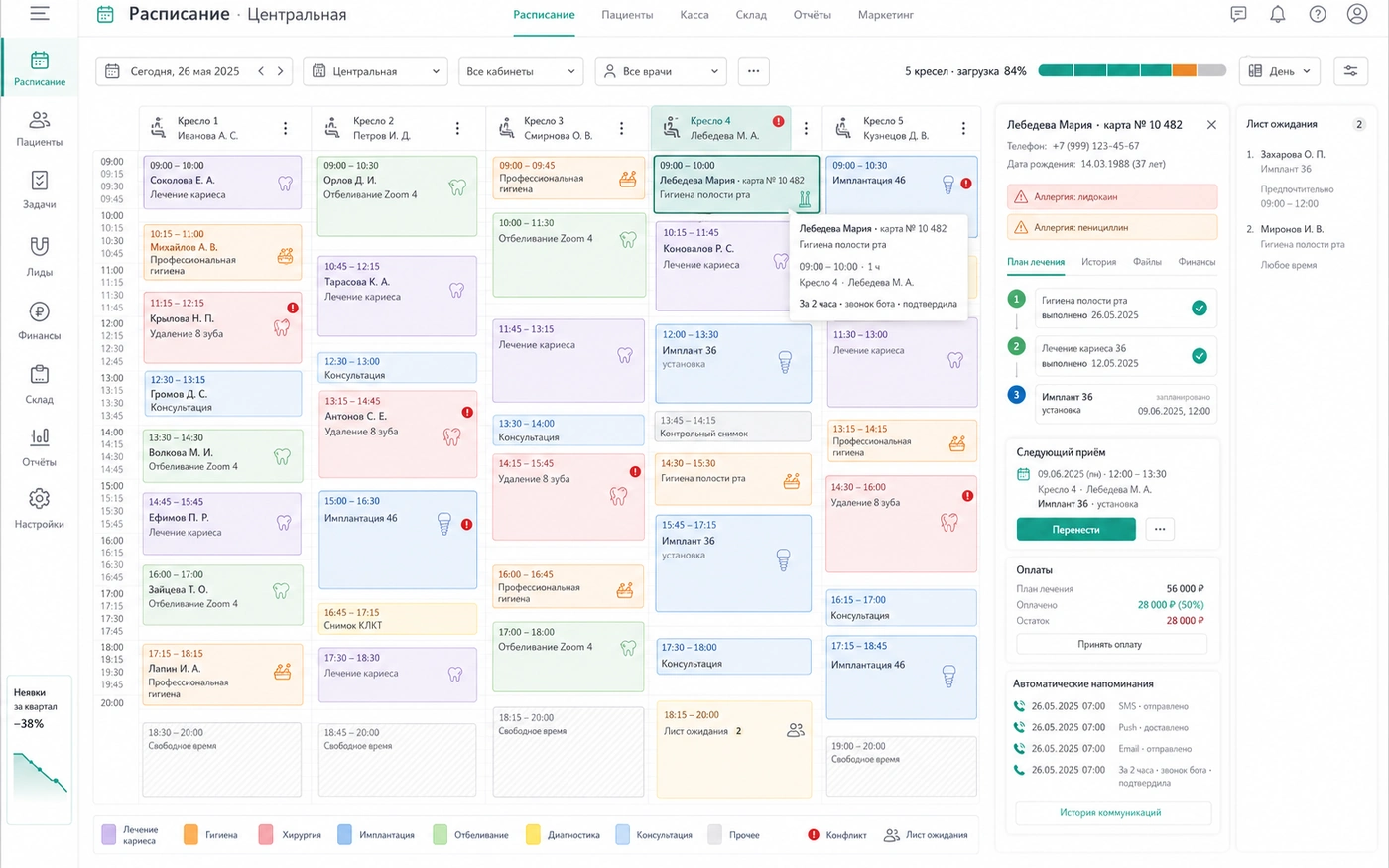Click conflict alert on Антонов С. Е. appointment

(x=467, y=412)
